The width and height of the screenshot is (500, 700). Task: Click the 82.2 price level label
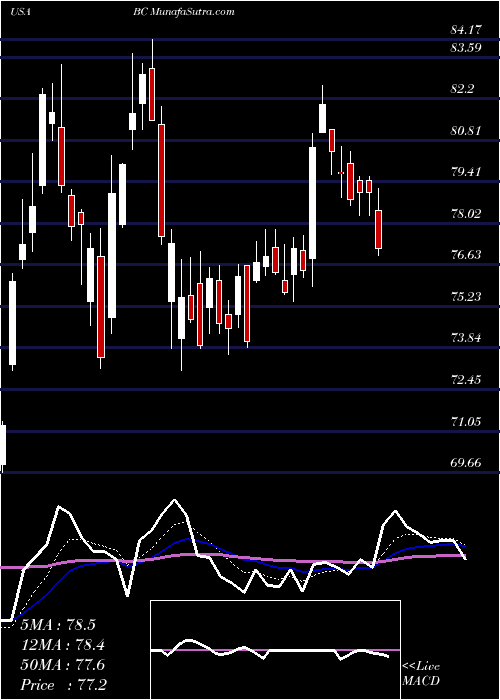point(462,89)
